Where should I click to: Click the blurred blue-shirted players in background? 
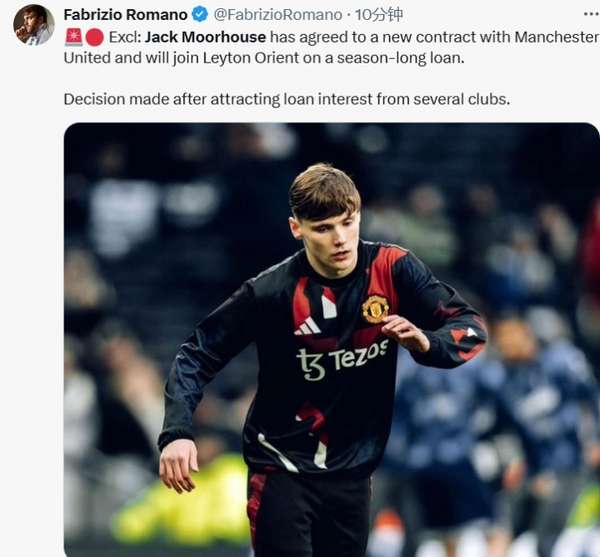[x=492, y=415]
